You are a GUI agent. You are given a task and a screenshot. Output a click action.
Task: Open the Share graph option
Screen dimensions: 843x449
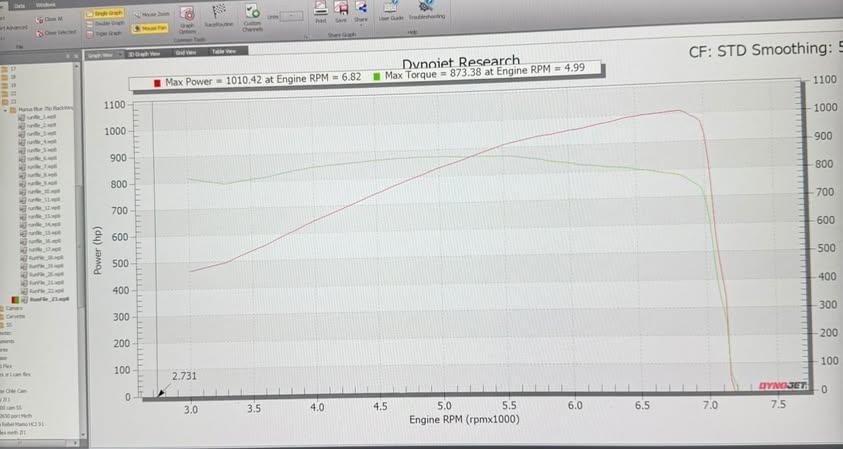point(361,13)
